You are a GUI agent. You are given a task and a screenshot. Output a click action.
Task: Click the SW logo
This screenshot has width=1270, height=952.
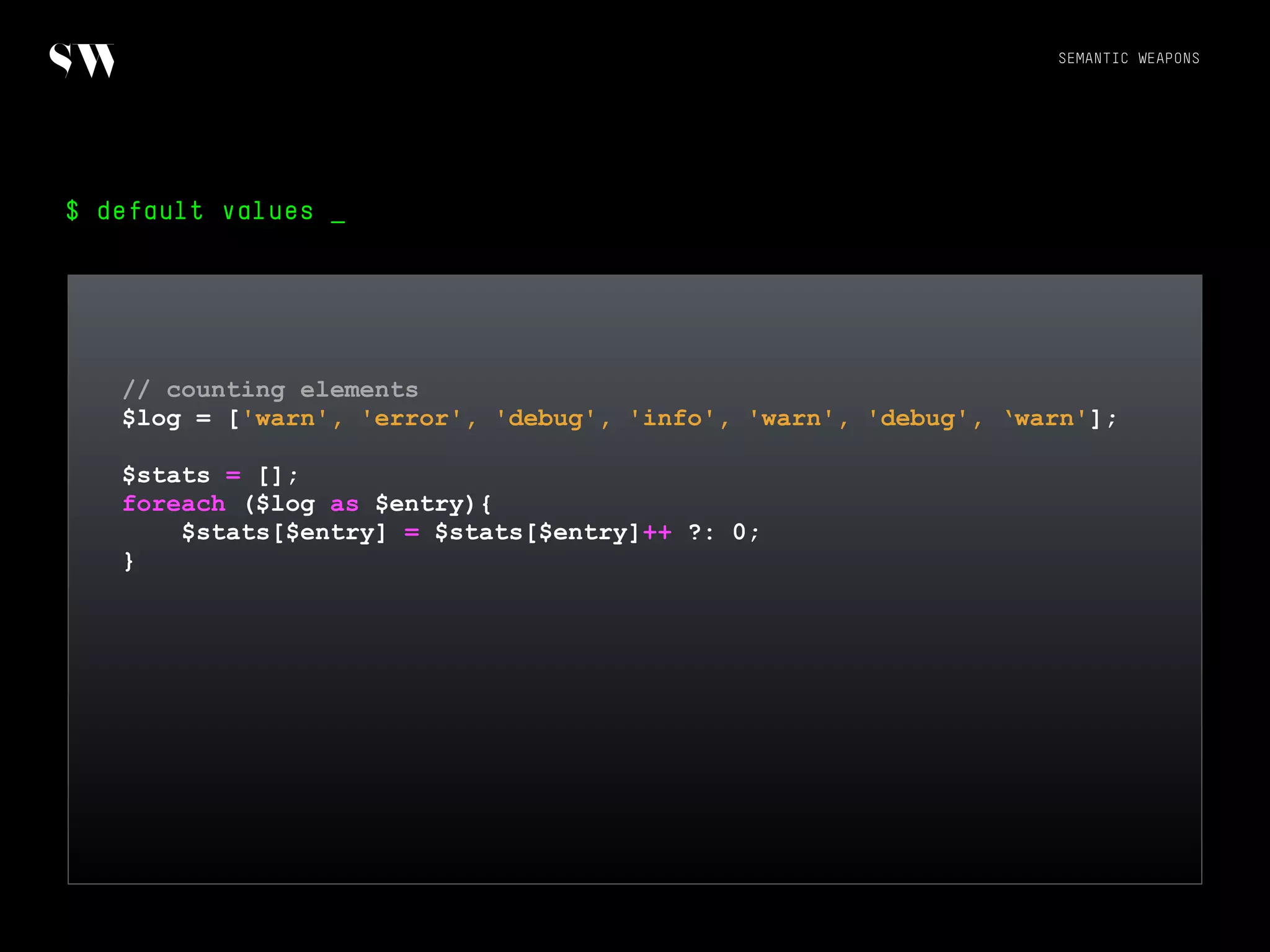click(82, 60)
